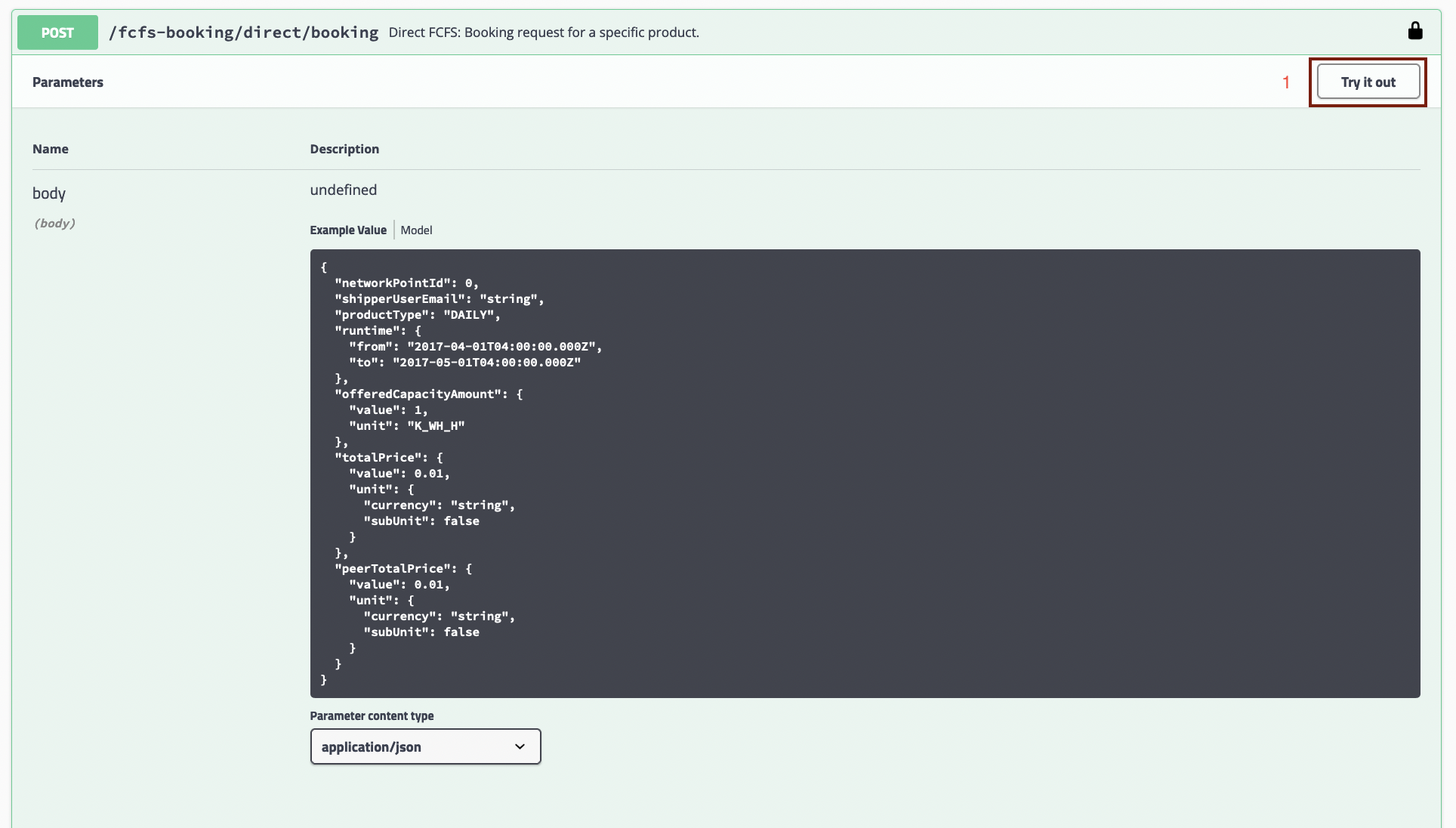This screenshot has width=1456, height=828.
Task: Select the Example Value tab
Action: point(348,230)
